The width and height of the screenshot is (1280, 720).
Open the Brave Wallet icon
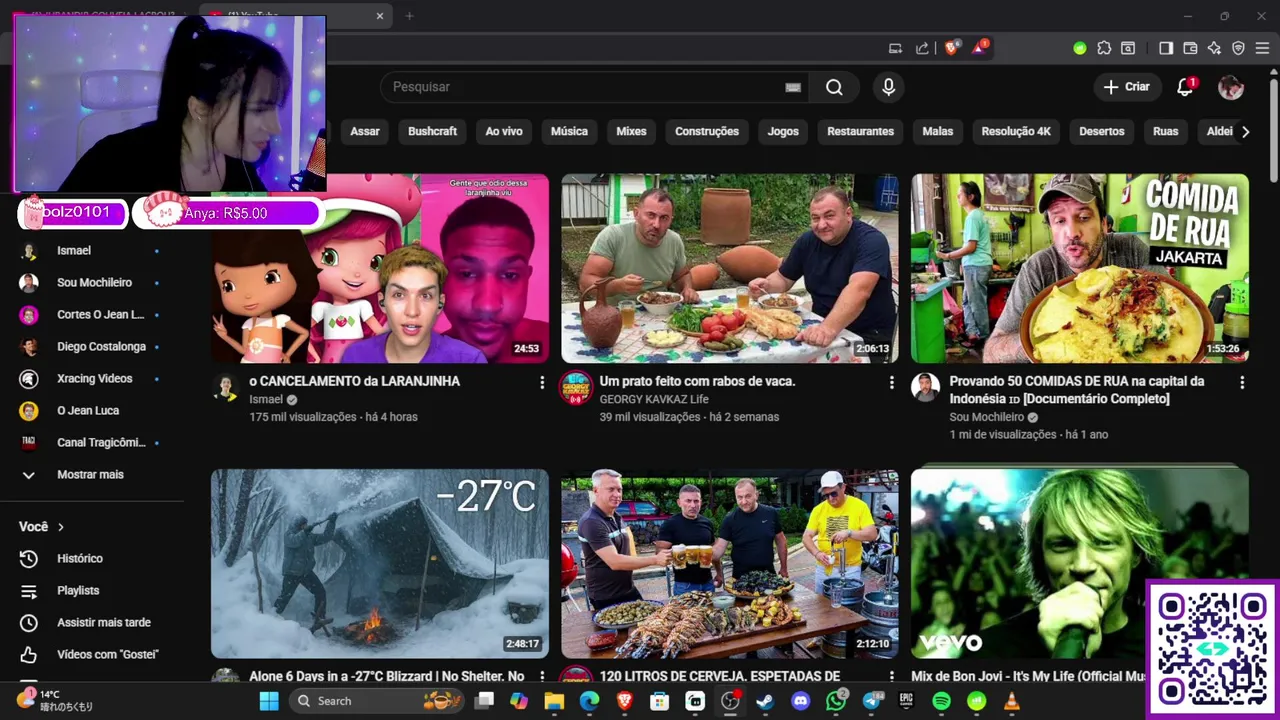point(1190,48)
